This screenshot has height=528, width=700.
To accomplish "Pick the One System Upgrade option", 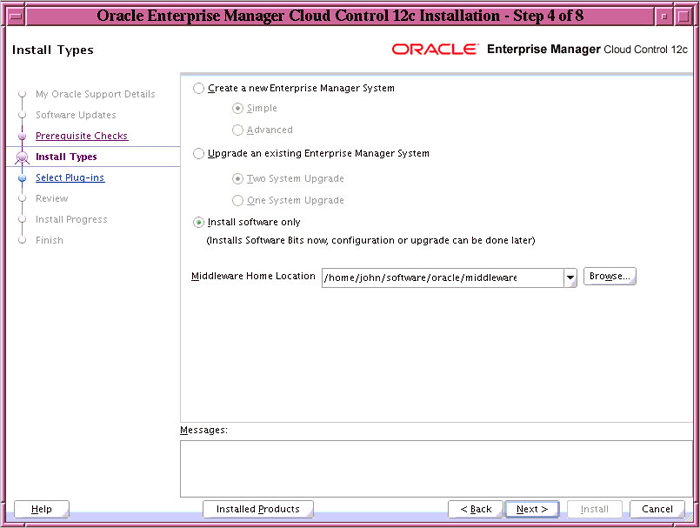I will pyautogui.click(x=238, y=200).
